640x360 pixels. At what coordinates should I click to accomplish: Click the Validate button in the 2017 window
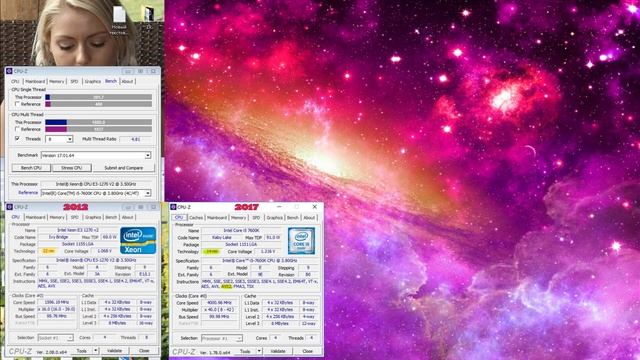click(278, 351)
